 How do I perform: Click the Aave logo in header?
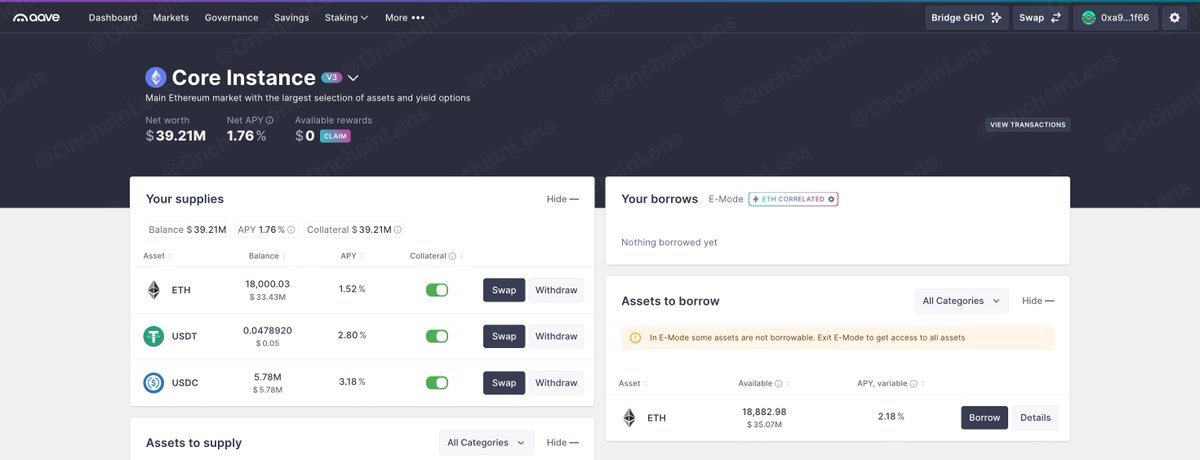pyautogui.click(x=37, y=18)
